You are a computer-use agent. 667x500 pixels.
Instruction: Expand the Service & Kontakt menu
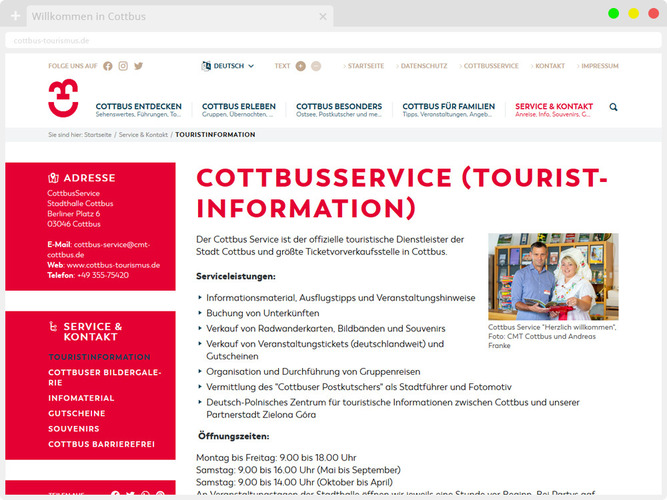pyautogui.click(x=553, y=109)
